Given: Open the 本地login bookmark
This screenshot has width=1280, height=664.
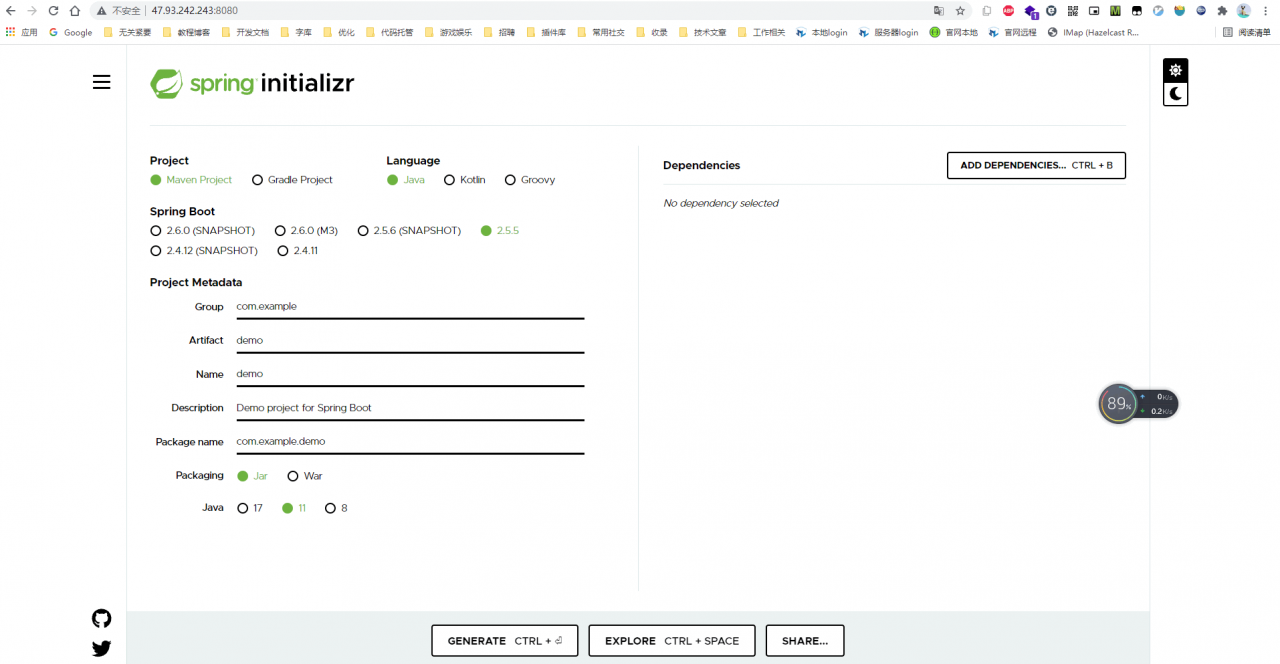Looking at the screenshot, I should [x=821, y=32].
